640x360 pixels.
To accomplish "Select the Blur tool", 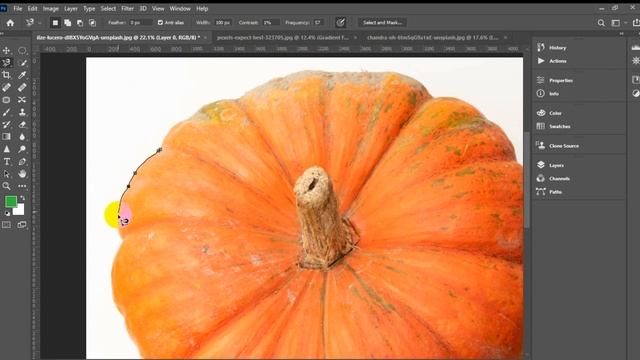I will 22,137.
